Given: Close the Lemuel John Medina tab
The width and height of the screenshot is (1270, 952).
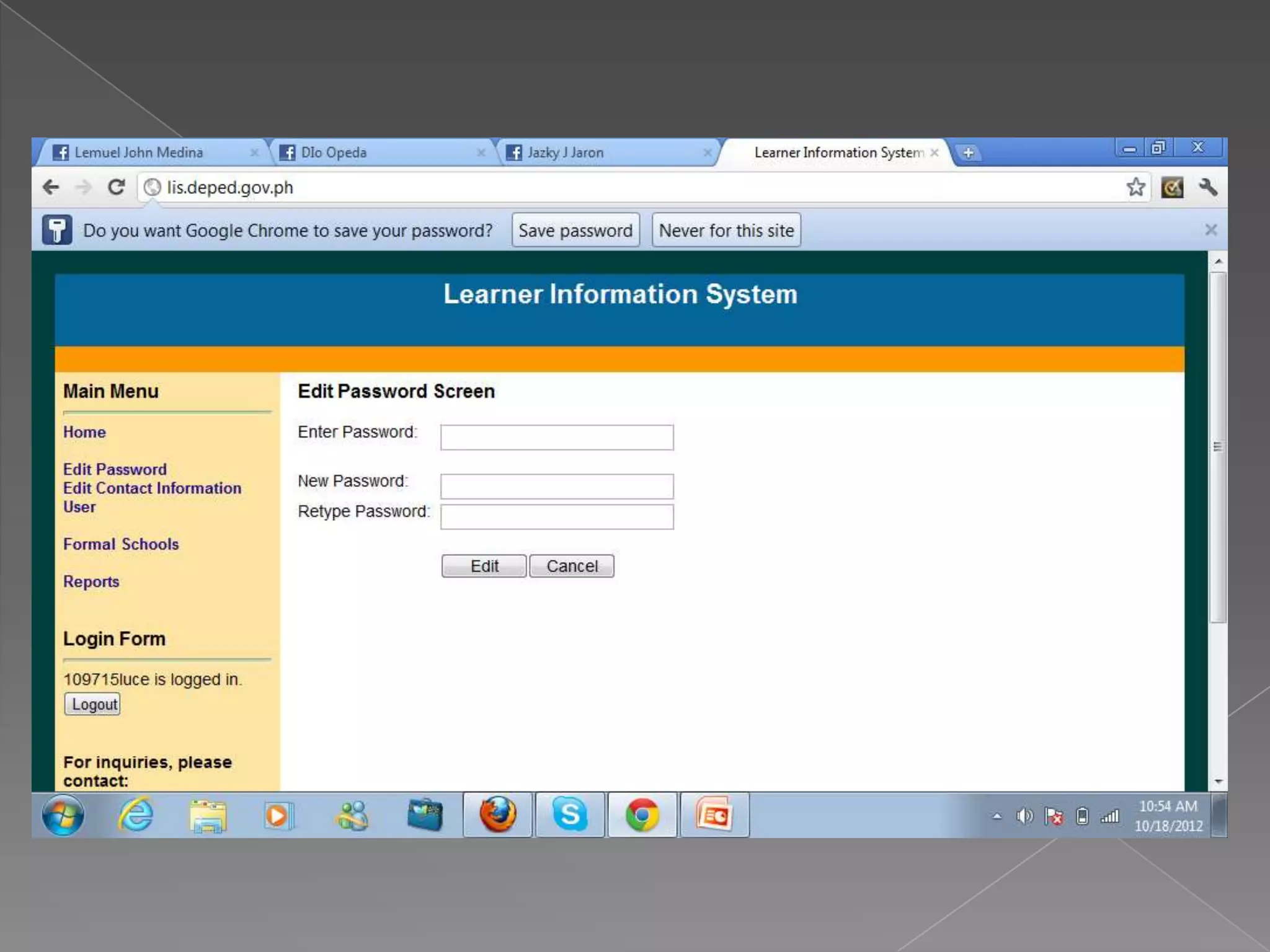Looking at the screenshot, I should coord(254,152).
